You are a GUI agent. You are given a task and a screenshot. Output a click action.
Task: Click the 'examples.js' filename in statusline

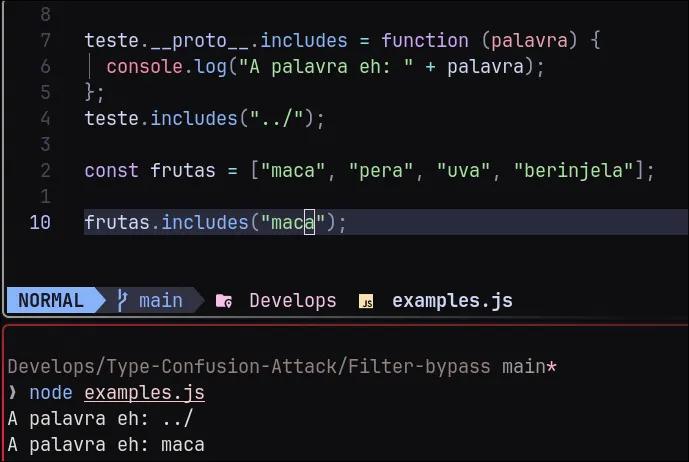pos(452,301)
